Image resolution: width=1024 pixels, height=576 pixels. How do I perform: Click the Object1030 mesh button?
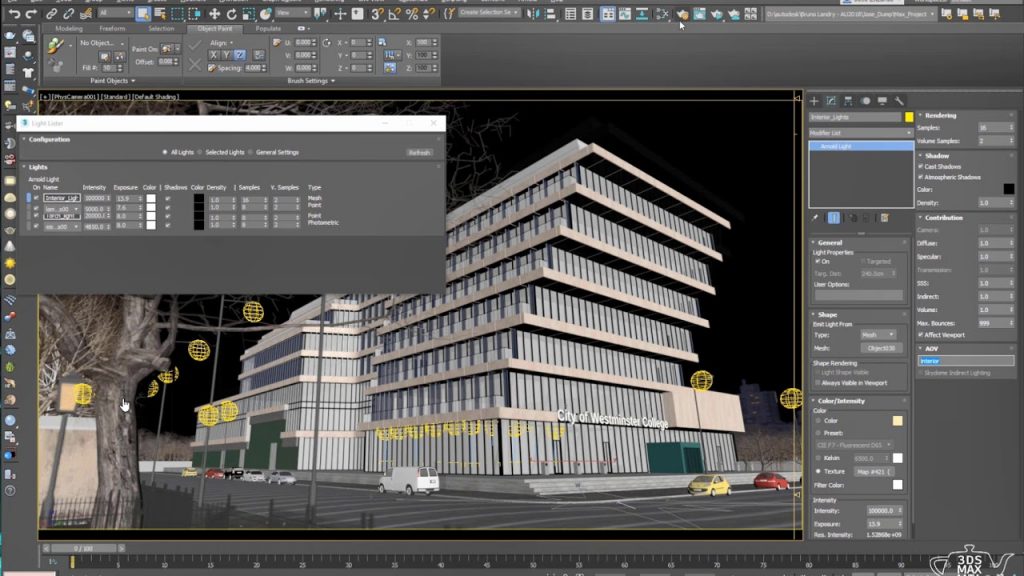[882, 347]
